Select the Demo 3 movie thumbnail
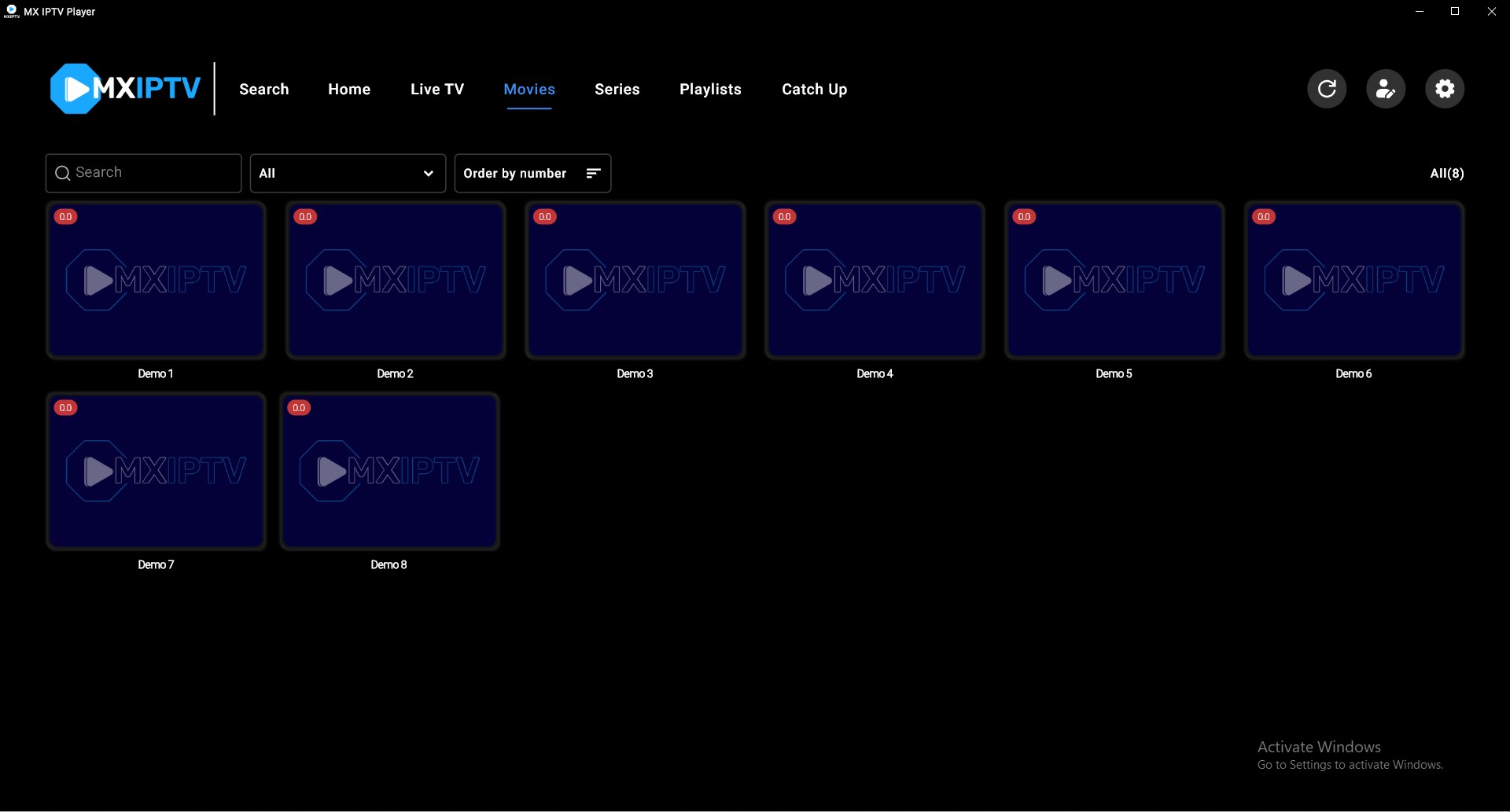Image resolution: width=1510 pixels, height=812 pixels. [635, 281]
